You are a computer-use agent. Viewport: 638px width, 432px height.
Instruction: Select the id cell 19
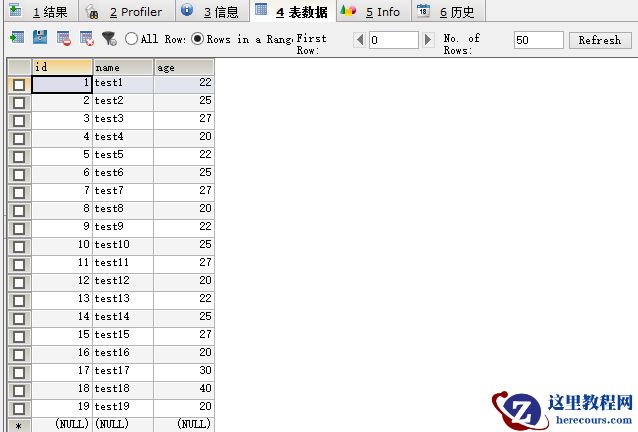pyautogui.click(x=62, y=406)
